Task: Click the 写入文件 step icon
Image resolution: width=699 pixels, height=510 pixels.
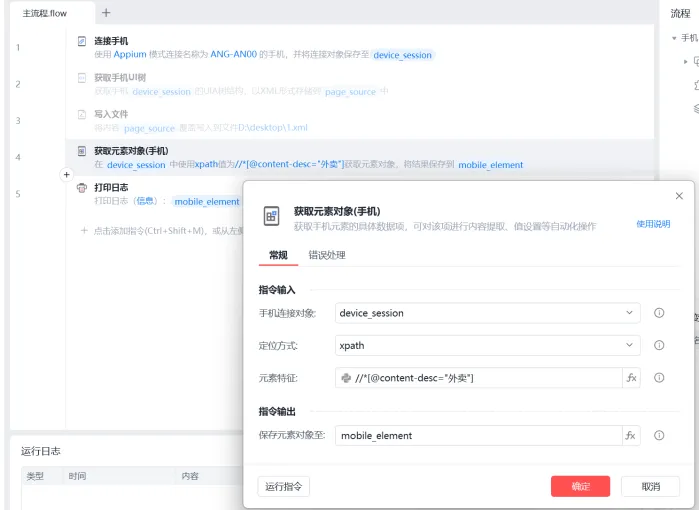Action: [82, 115]
